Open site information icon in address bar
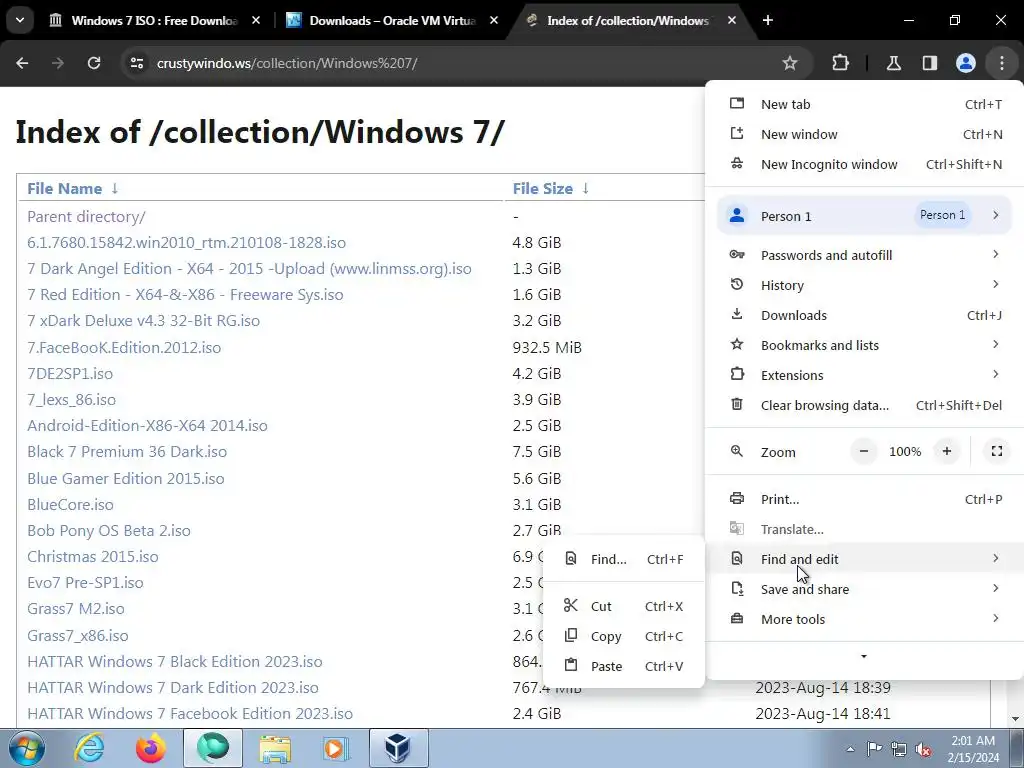The height and width of the screenshot is (768, 1024). point(136,63)
